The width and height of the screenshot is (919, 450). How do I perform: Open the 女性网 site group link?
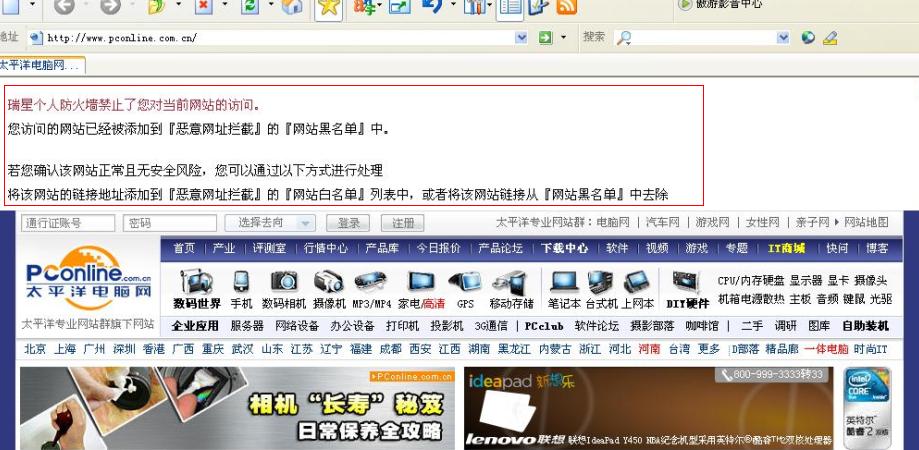point(763,223)
